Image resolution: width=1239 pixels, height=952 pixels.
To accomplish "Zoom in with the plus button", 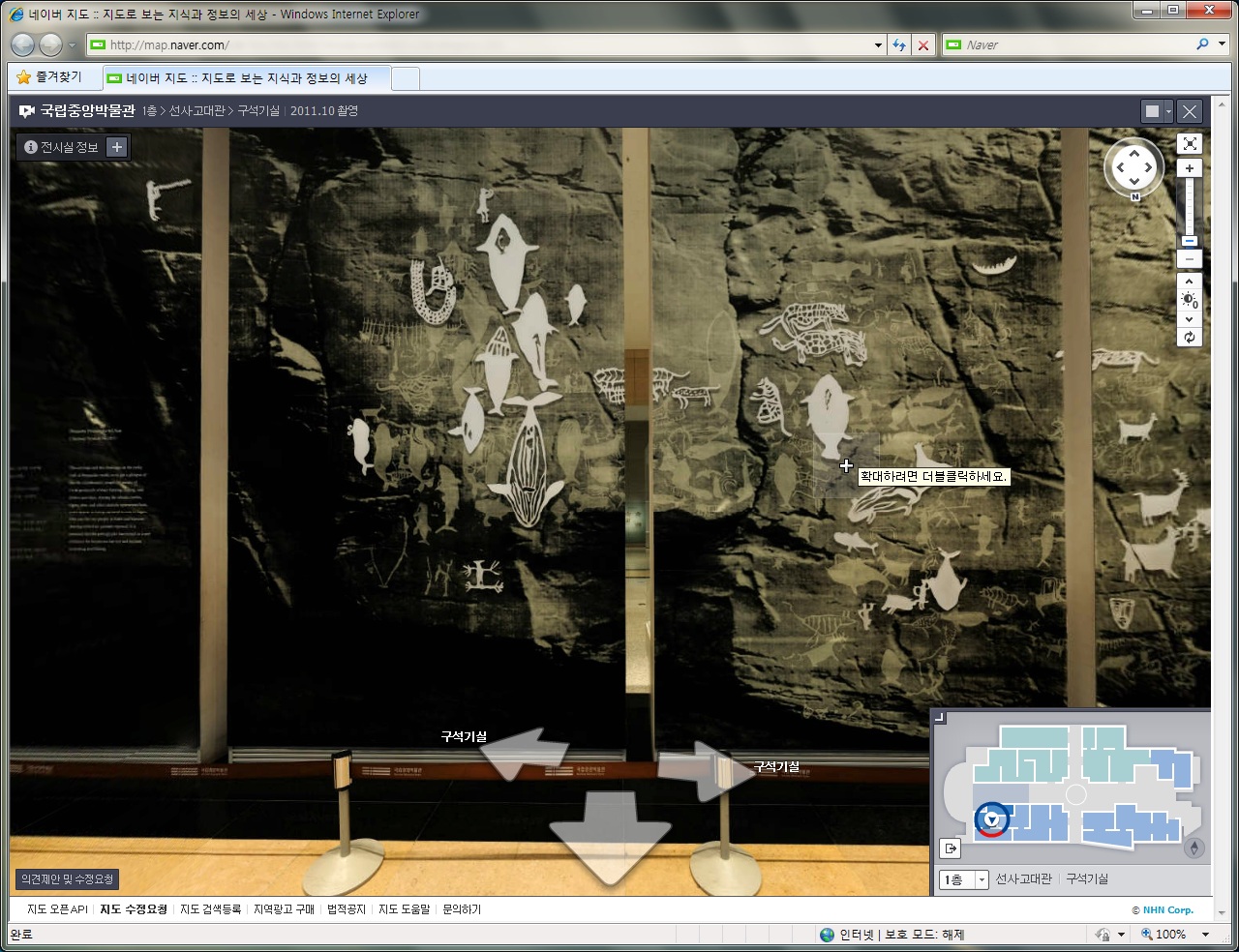I will [1190, 168].
